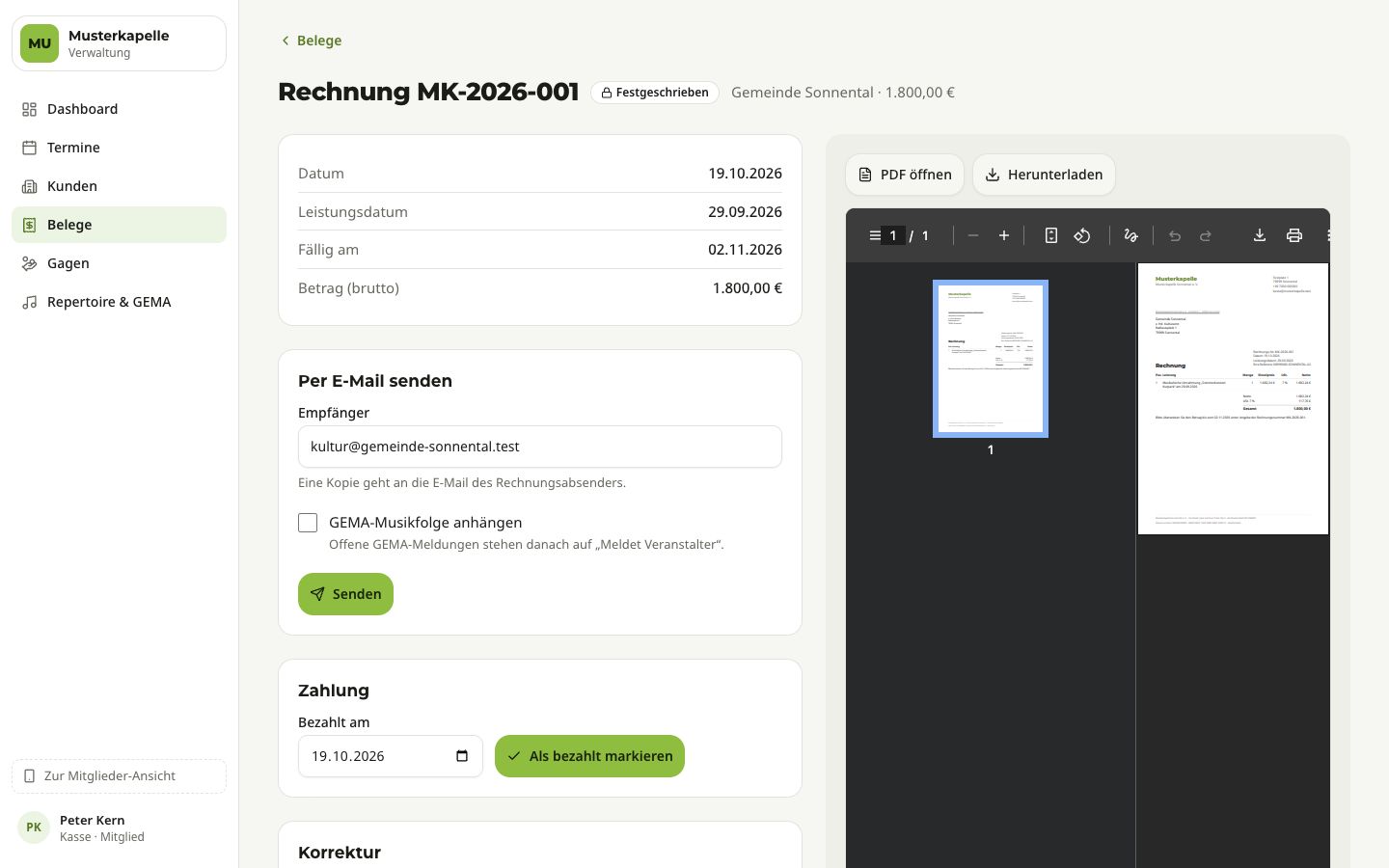Zoom out in the PDF viewer
Screen dimensions: 1389x868
click(973, 235)
